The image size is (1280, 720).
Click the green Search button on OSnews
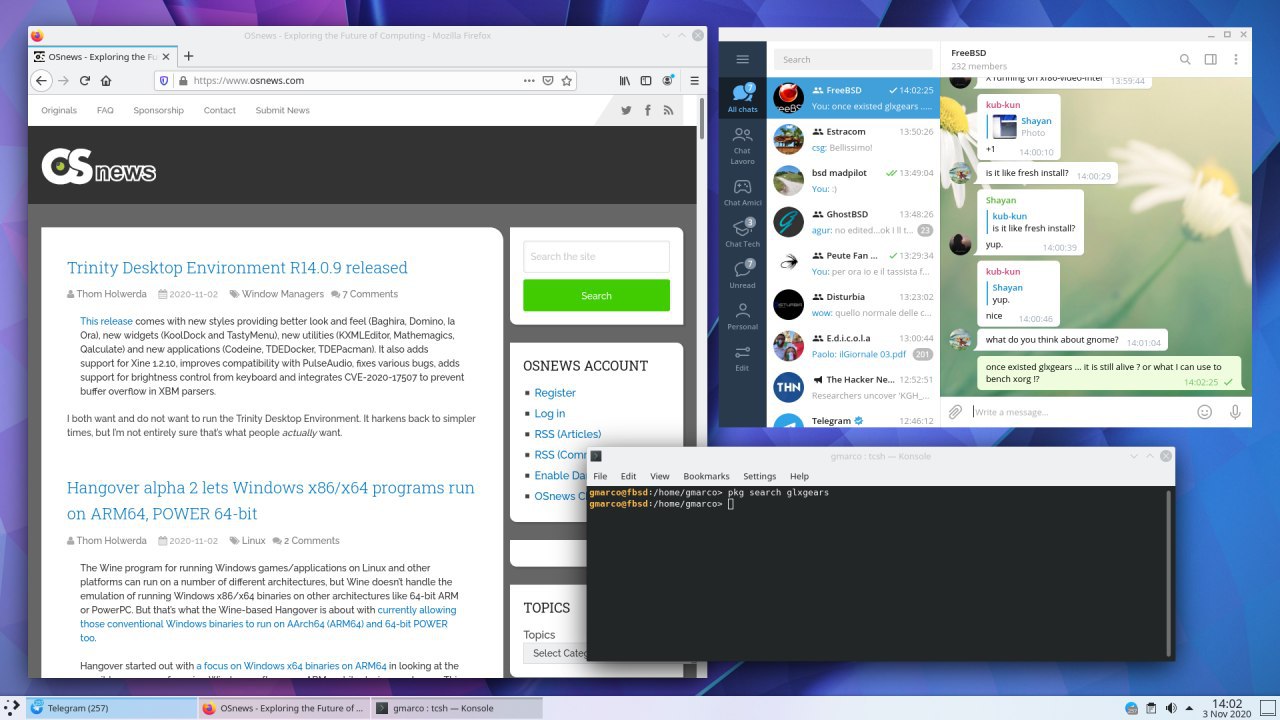click(x=596, y=295)
